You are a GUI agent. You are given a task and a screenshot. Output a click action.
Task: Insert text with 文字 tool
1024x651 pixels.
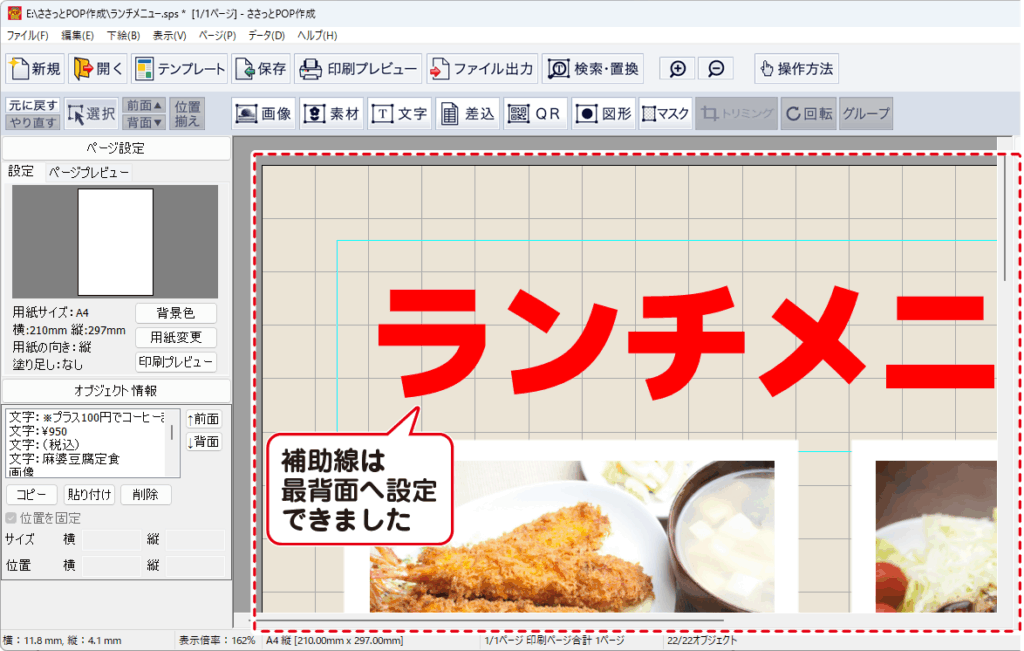click(x=399, y=114)
